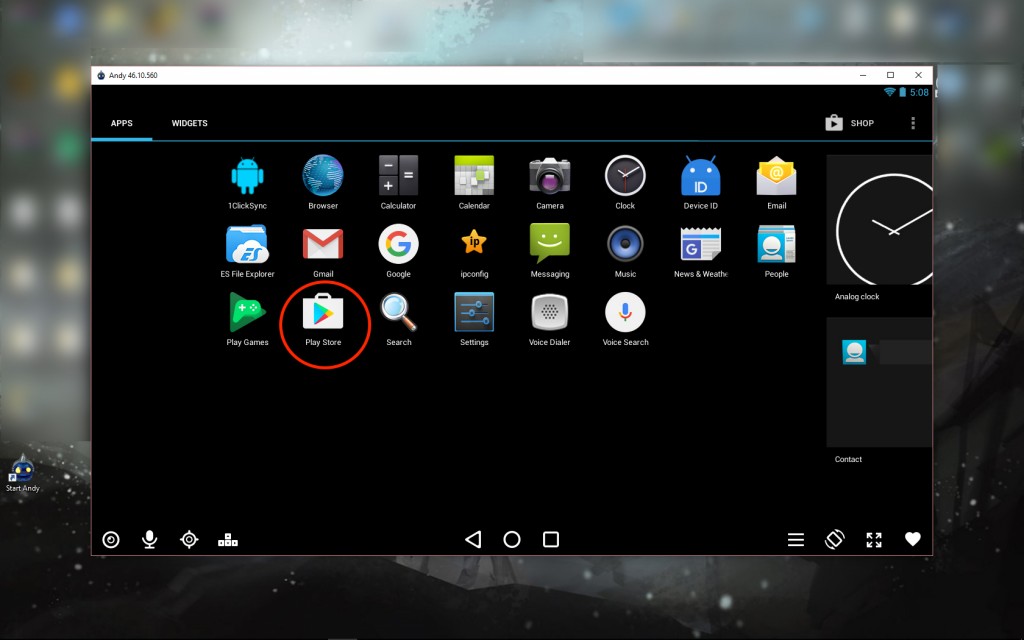1024x640 pixels.
Task: Toggle screen rotation using the rotate icon
Action: point(835,539)
